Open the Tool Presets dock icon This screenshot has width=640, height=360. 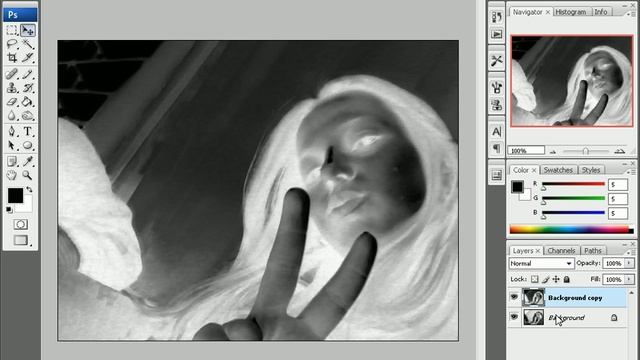496,61
